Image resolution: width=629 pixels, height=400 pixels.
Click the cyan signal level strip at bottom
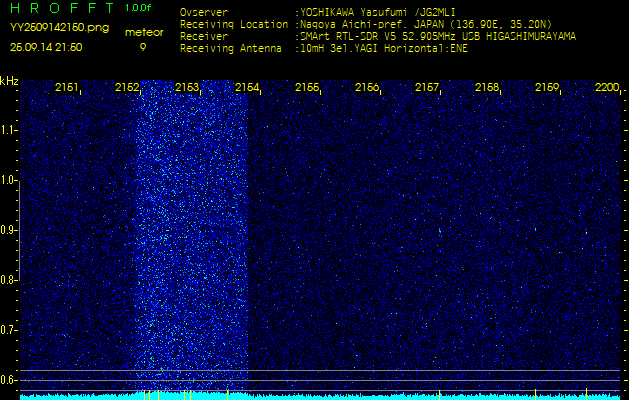320,397
